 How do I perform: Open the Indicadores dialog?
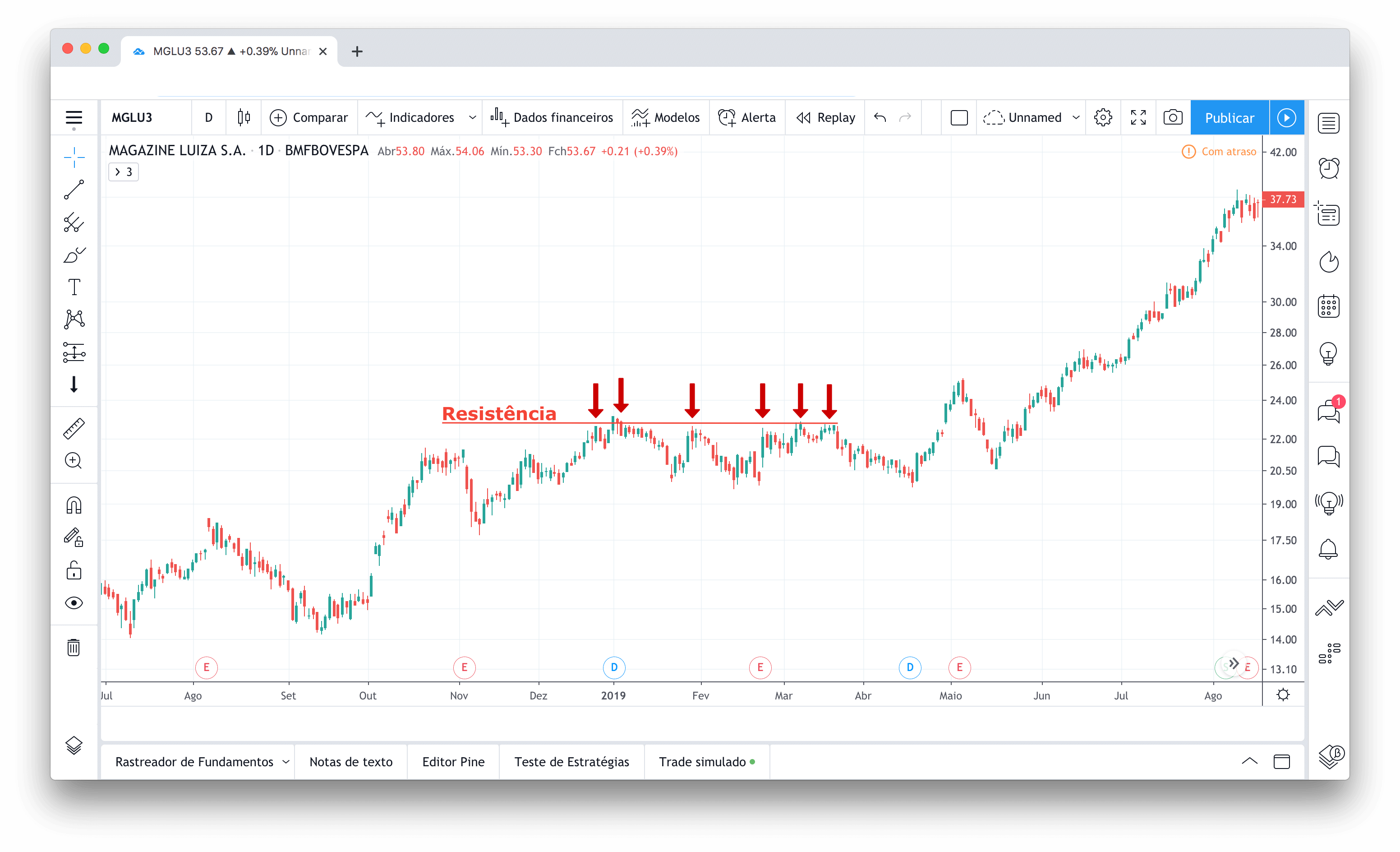tap(410, 118)
